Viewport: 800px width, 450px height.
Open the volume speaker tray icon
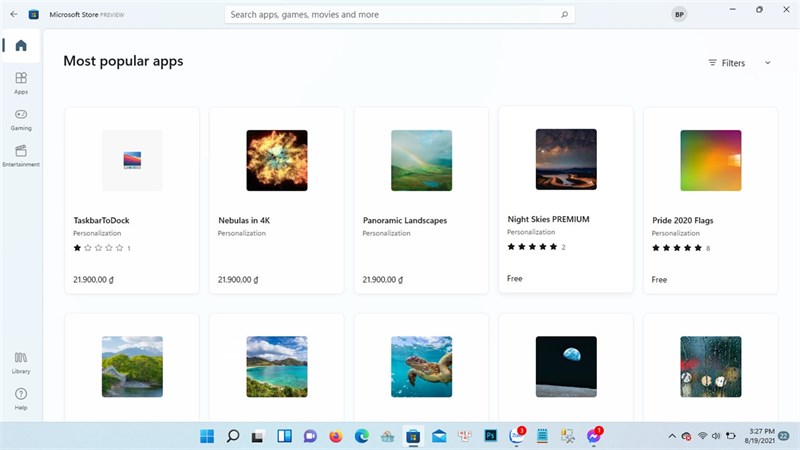click(x=716, y=436)
